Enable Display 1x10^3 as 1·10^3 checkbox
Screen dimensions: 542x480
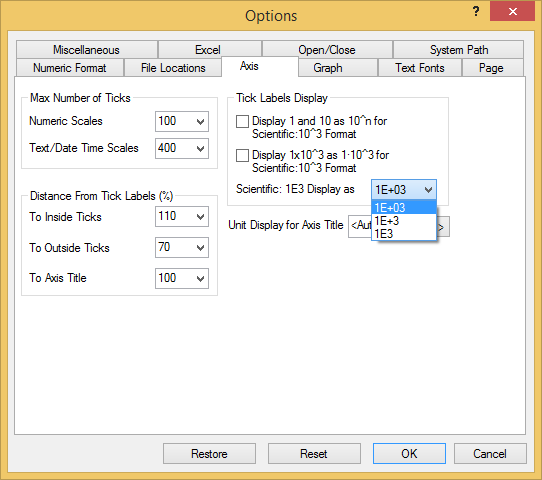point(242,156)
